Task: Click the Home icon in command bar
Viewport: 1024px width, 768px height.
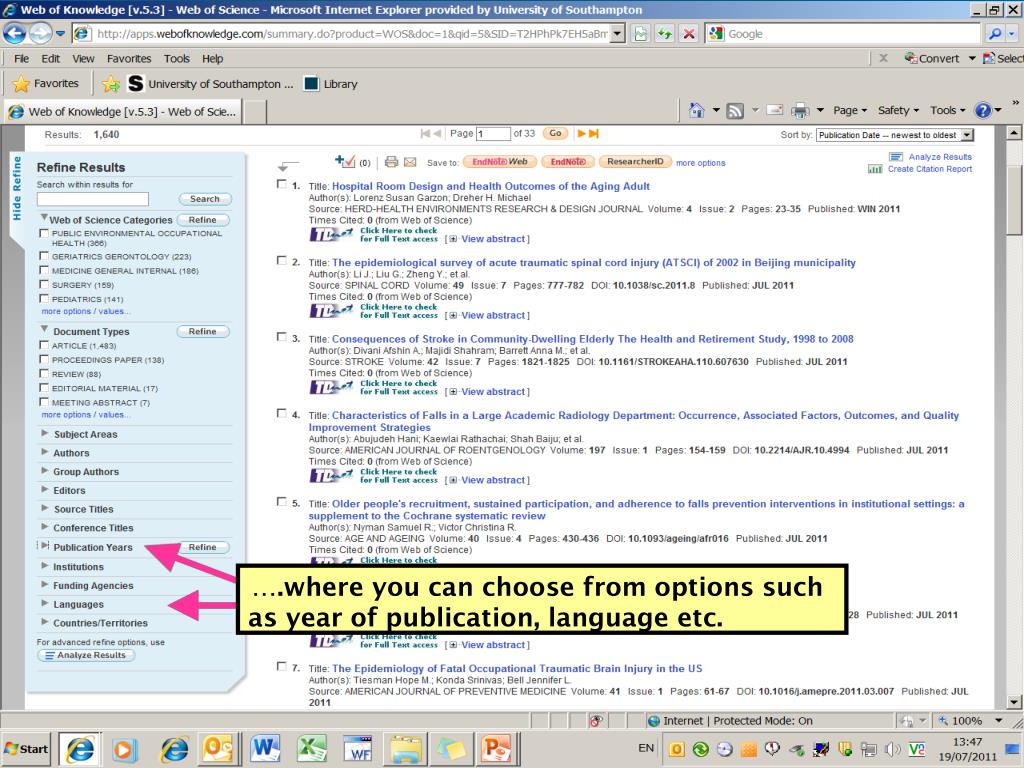Action: click(x=697, y=110)
